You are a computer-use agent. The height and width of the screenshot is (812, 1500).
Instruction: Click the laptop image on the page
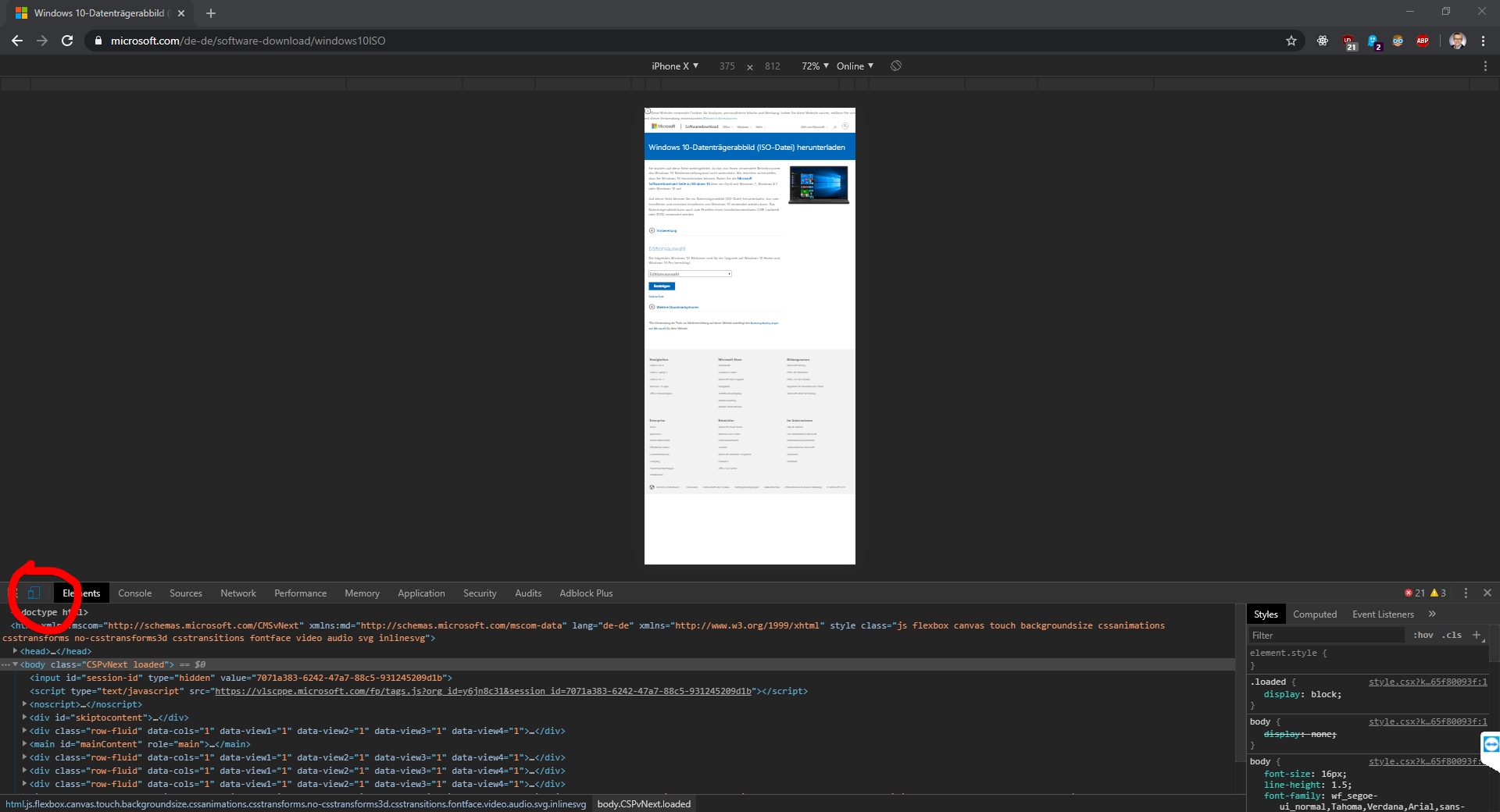pos(819,186)
